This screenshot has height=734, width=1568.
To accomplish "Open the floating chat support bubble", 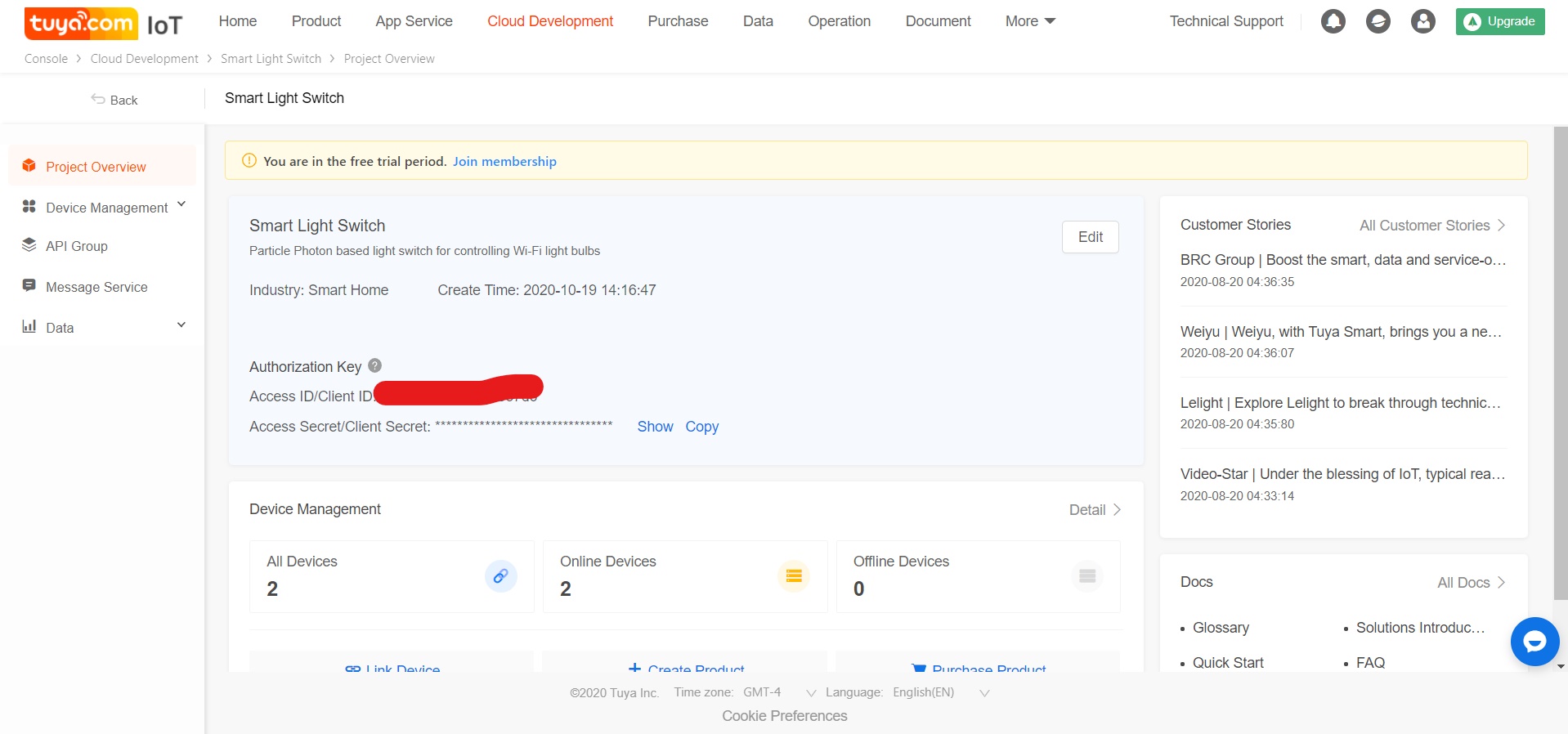I will [1534, 642].
